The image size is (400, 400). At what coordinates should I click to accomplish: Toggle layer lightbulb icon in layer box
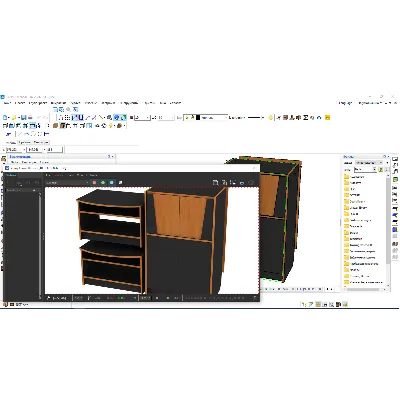[x=187, y=117]
